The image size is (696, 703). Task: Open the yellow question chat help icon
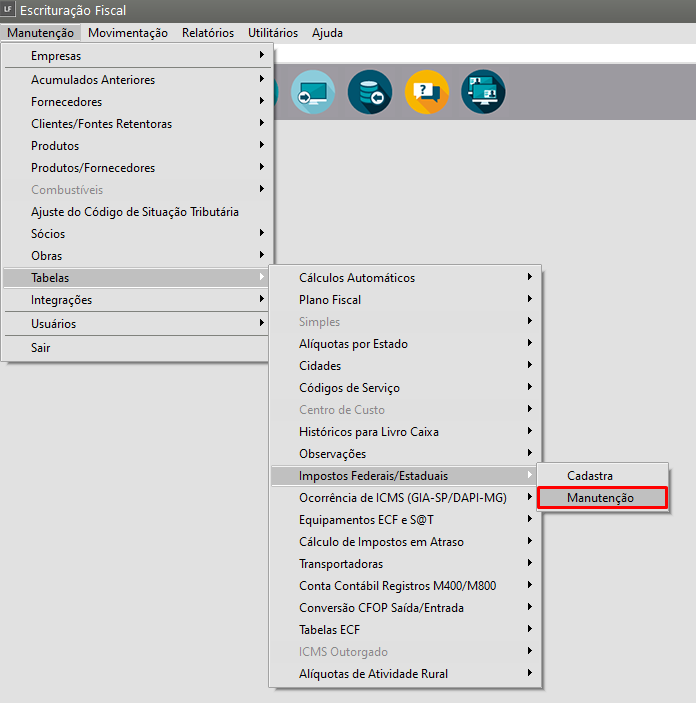click(427, 92)
